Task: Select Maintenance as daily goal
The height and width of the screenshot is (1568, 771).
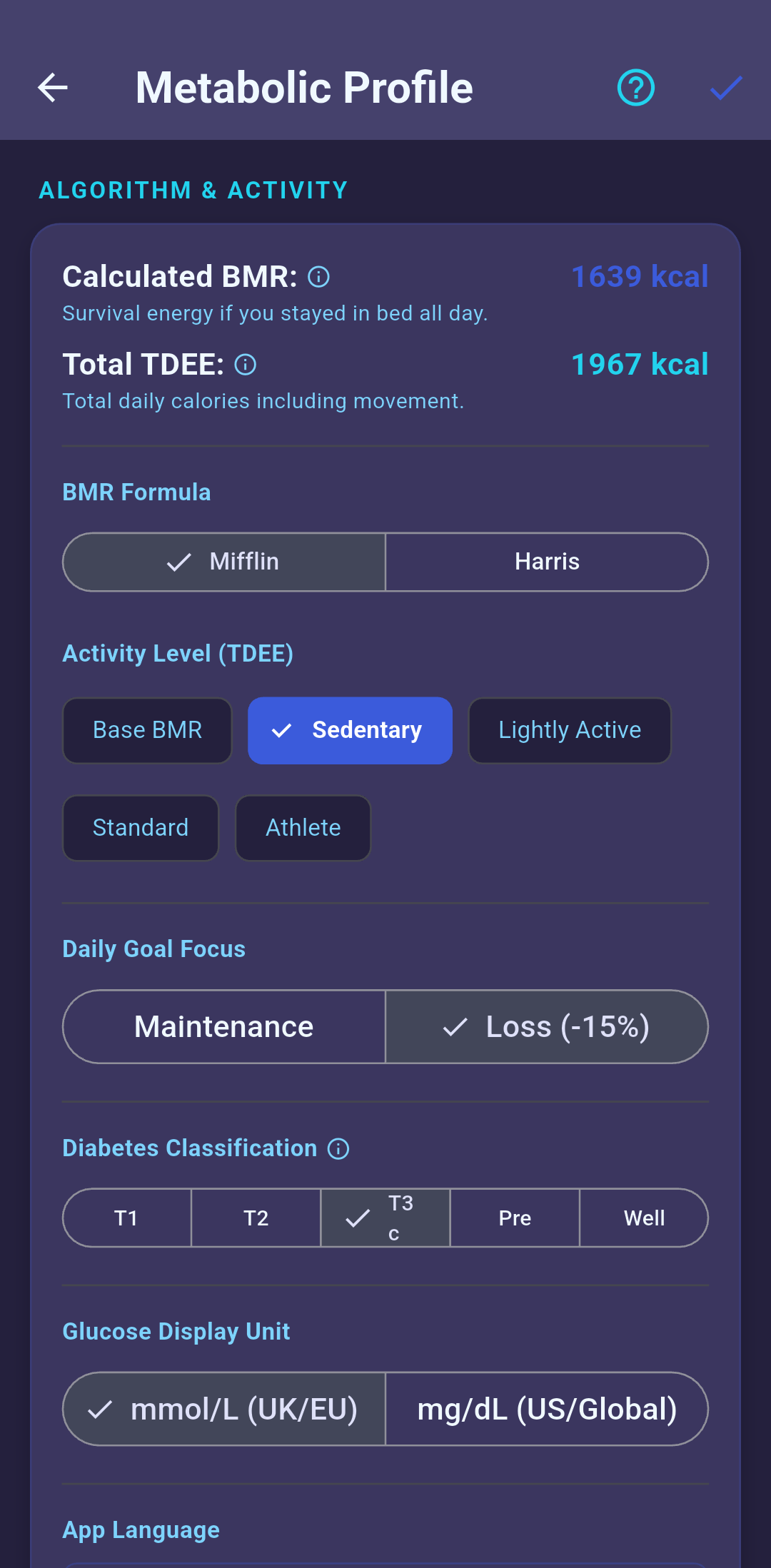Action: (224, 1027)
